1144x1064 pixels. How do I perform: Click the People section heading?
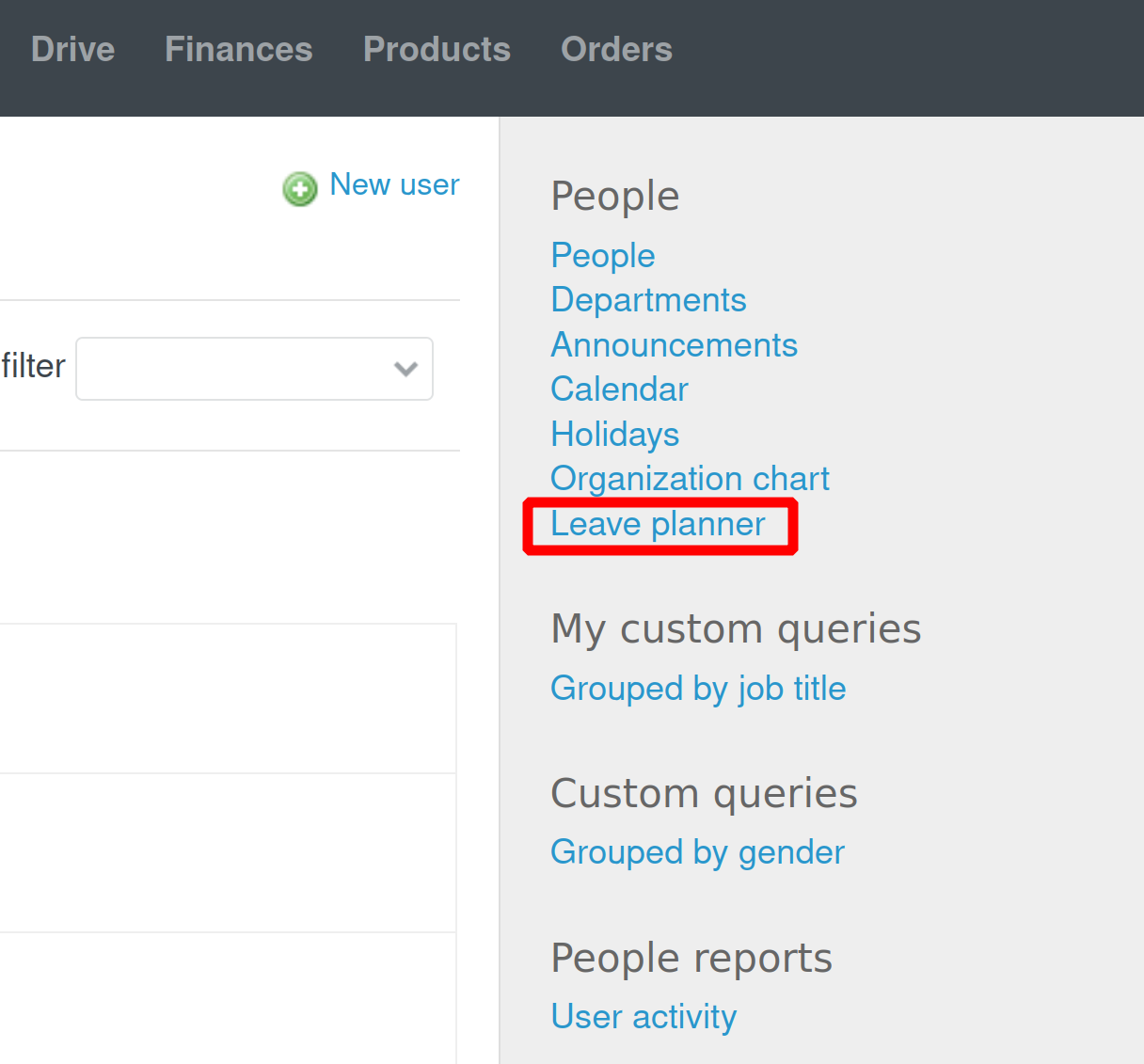615,196
